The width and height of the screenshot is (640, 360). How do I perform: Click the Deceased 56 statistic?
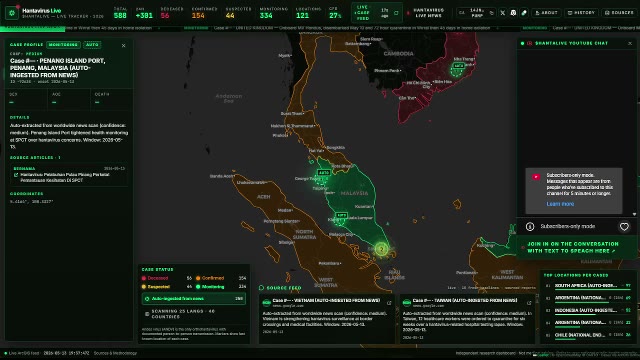171,13
